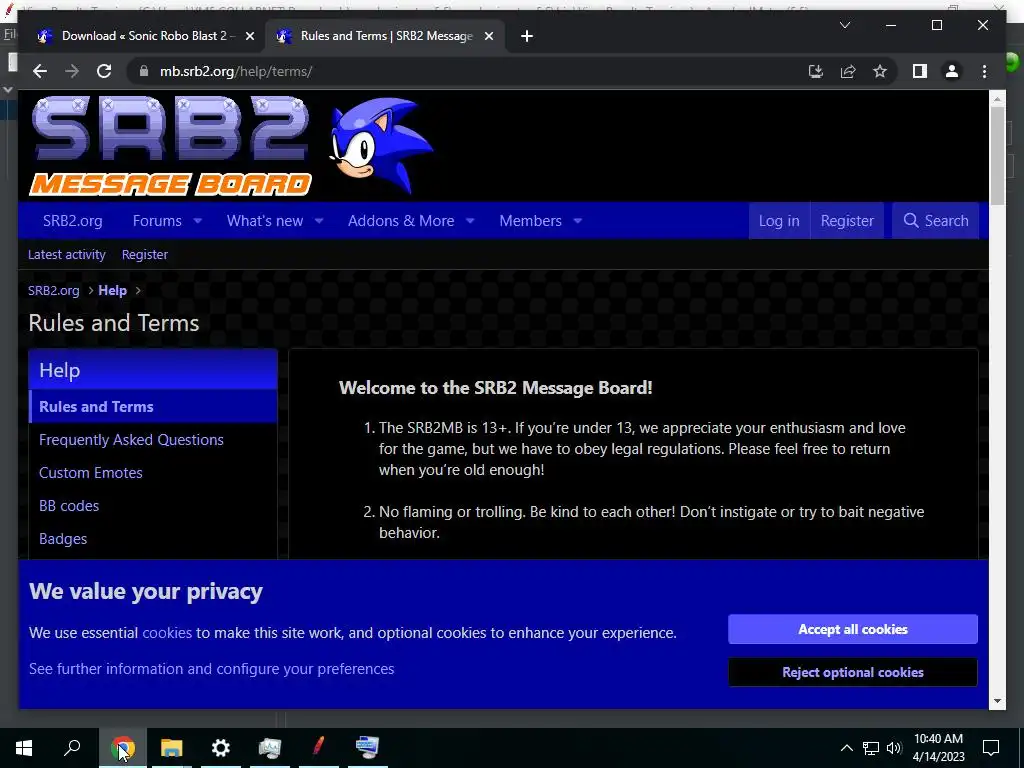
Task: Select the Rules and Terms browser tab
Action: tap(385, 36)
